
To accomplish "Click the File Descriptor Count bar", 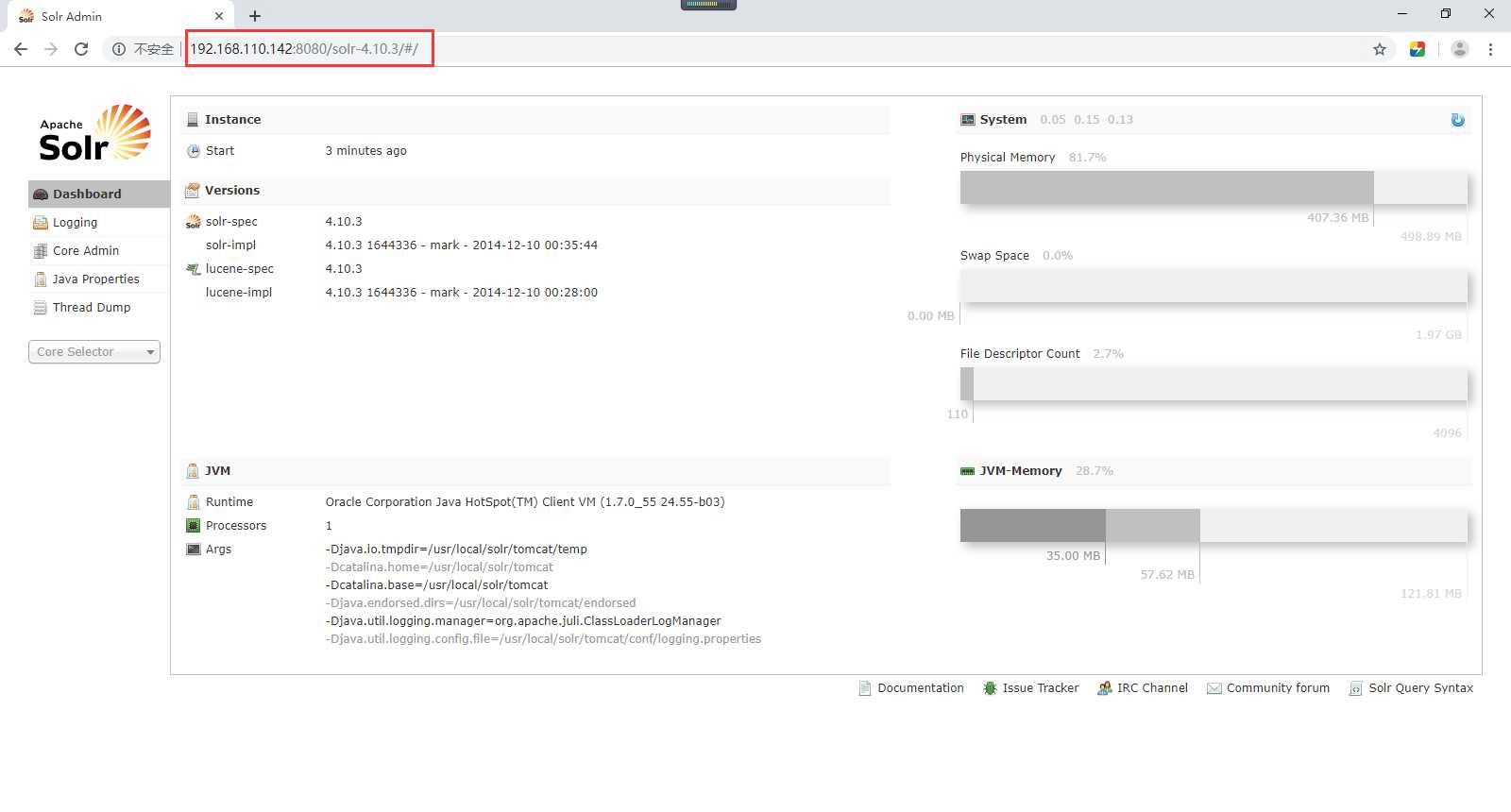I will click(x=1214, y=383).
